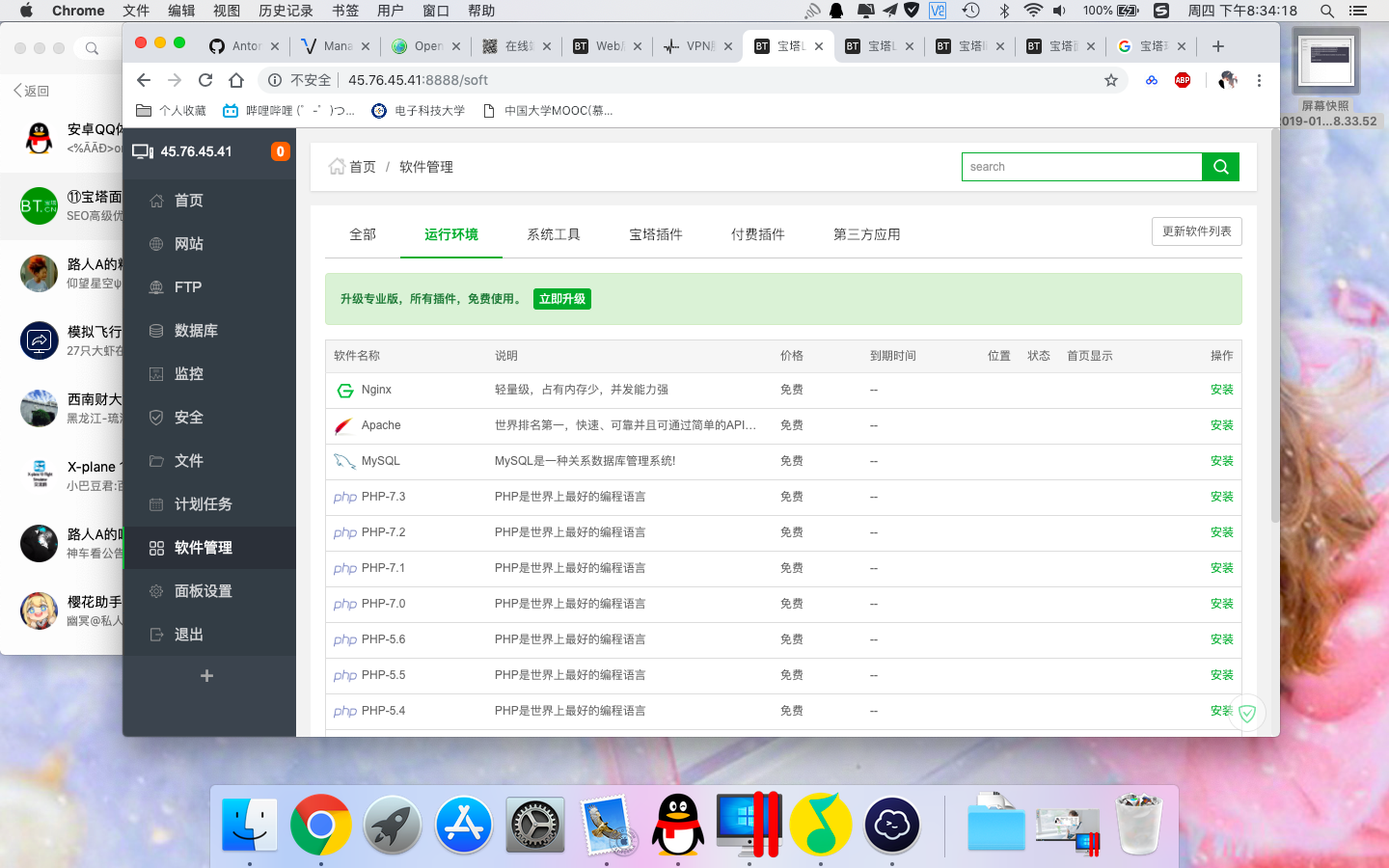Viewport: 1389px width, 868px height.
Task: Click the green search magnifier button
Action: 1220,167
